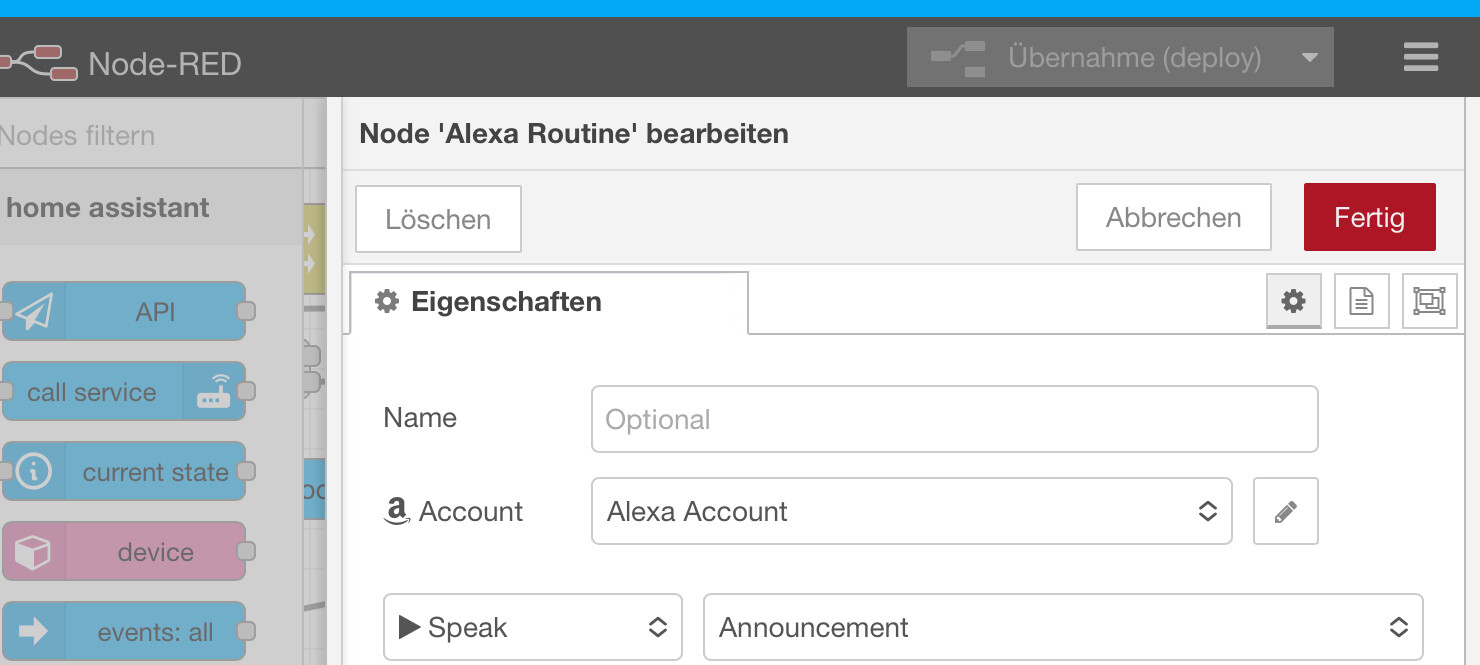The width and height of the screenshot is (1480, 665).
Task: Click the Abbrechen button
Action: tap(1173, 217)
